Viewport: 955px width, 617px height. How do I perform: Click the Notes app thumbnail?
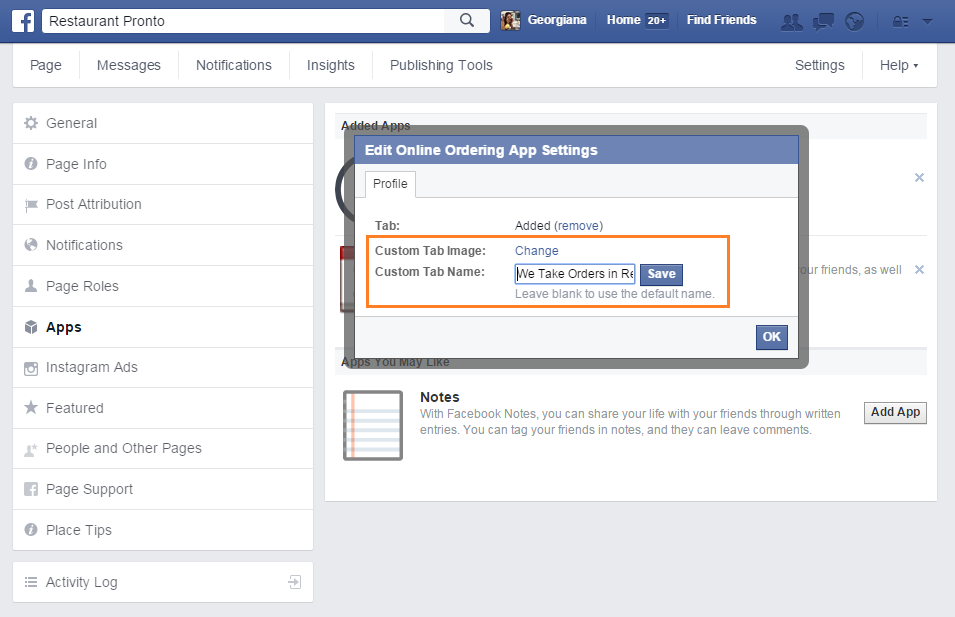point(373,425)
